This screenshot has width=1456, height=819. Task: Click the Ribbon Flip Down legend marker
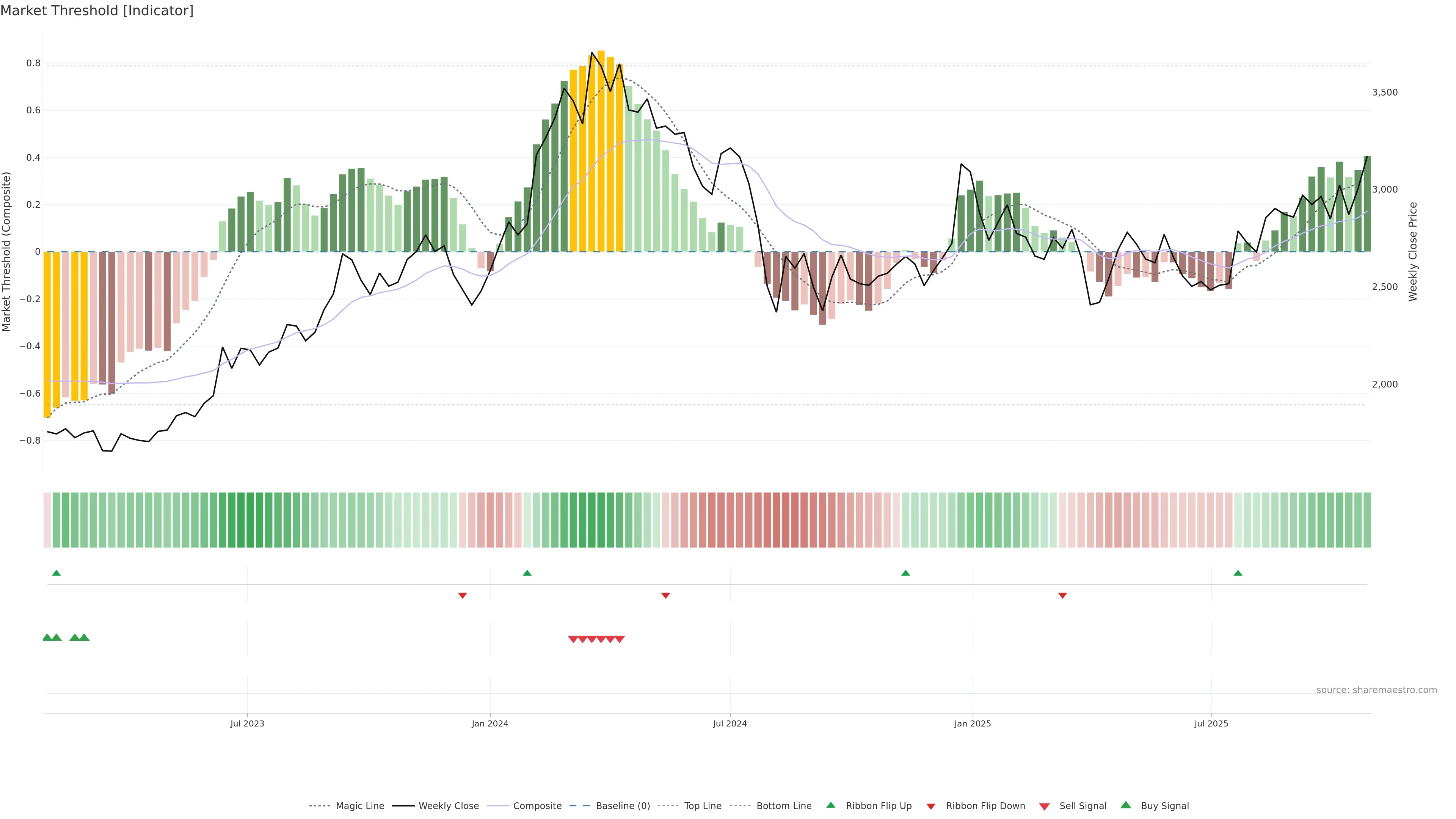click(931, 806)
